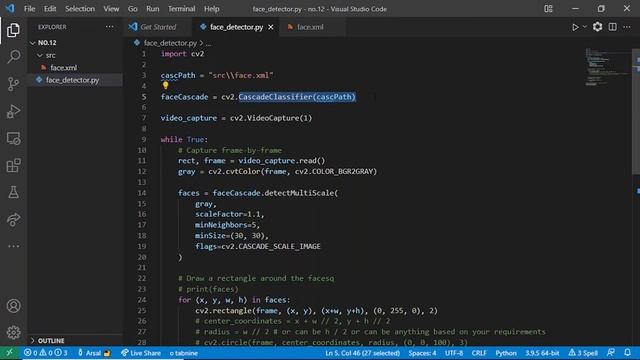Image resolution: width=640 pixels, height=360 pixels.
Task: Run the Python file with play button
Action: point(575,27)
